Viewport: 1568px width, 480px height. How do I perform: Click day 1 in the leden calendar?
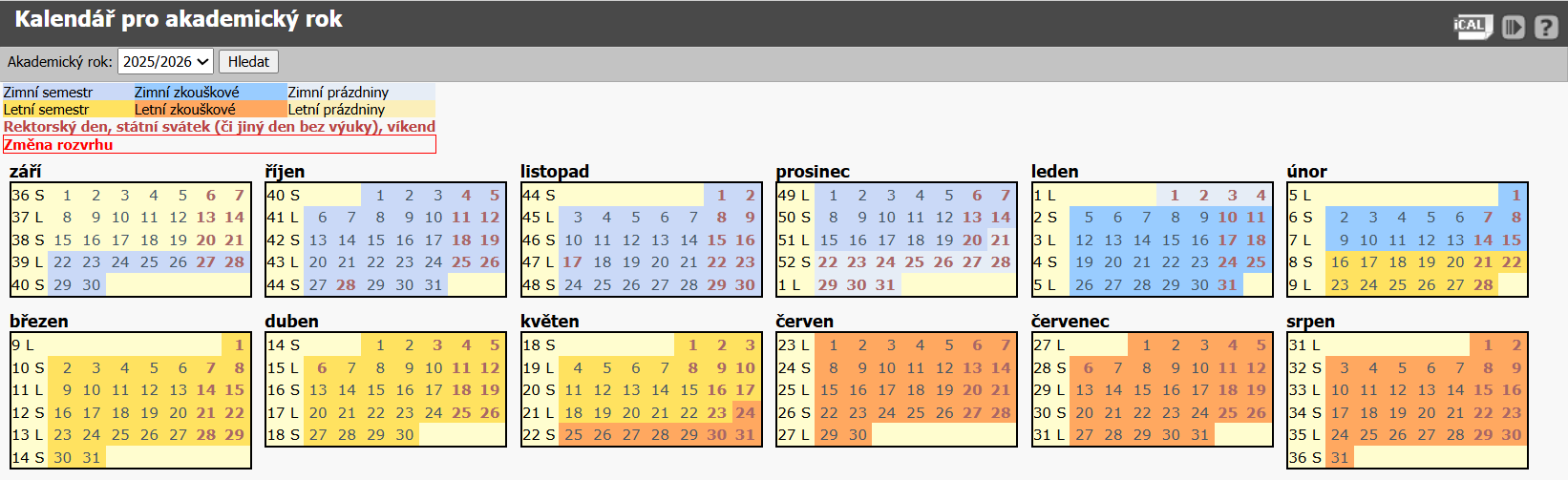pyautogui.click(x=1175, y=195)
